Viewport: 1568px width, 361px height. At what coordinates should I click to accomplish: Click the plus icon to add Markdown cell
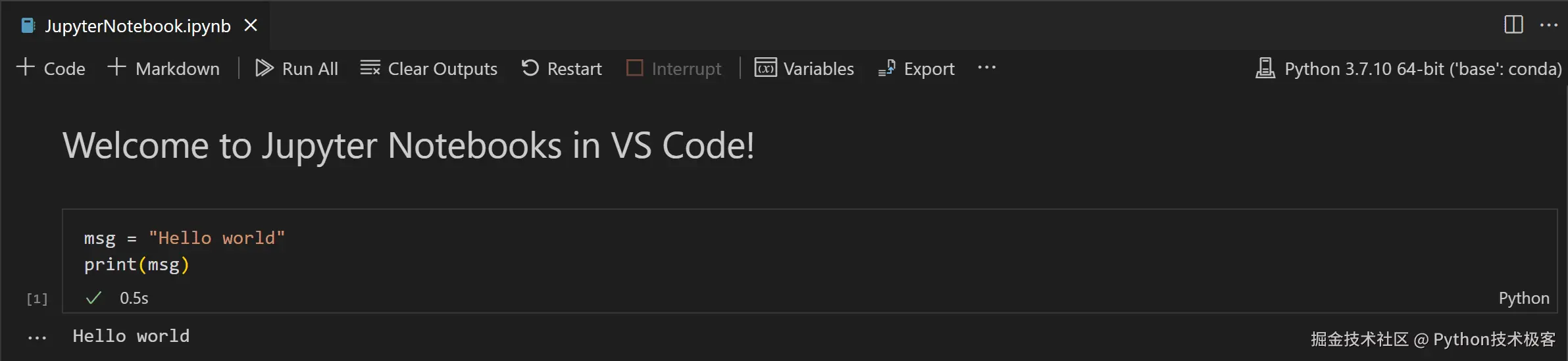(116, 67)
